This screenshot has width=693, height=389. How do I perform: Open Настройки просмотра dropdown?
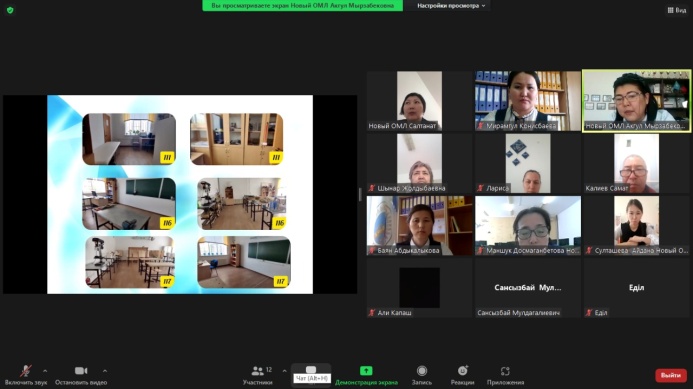pos(451,6)
